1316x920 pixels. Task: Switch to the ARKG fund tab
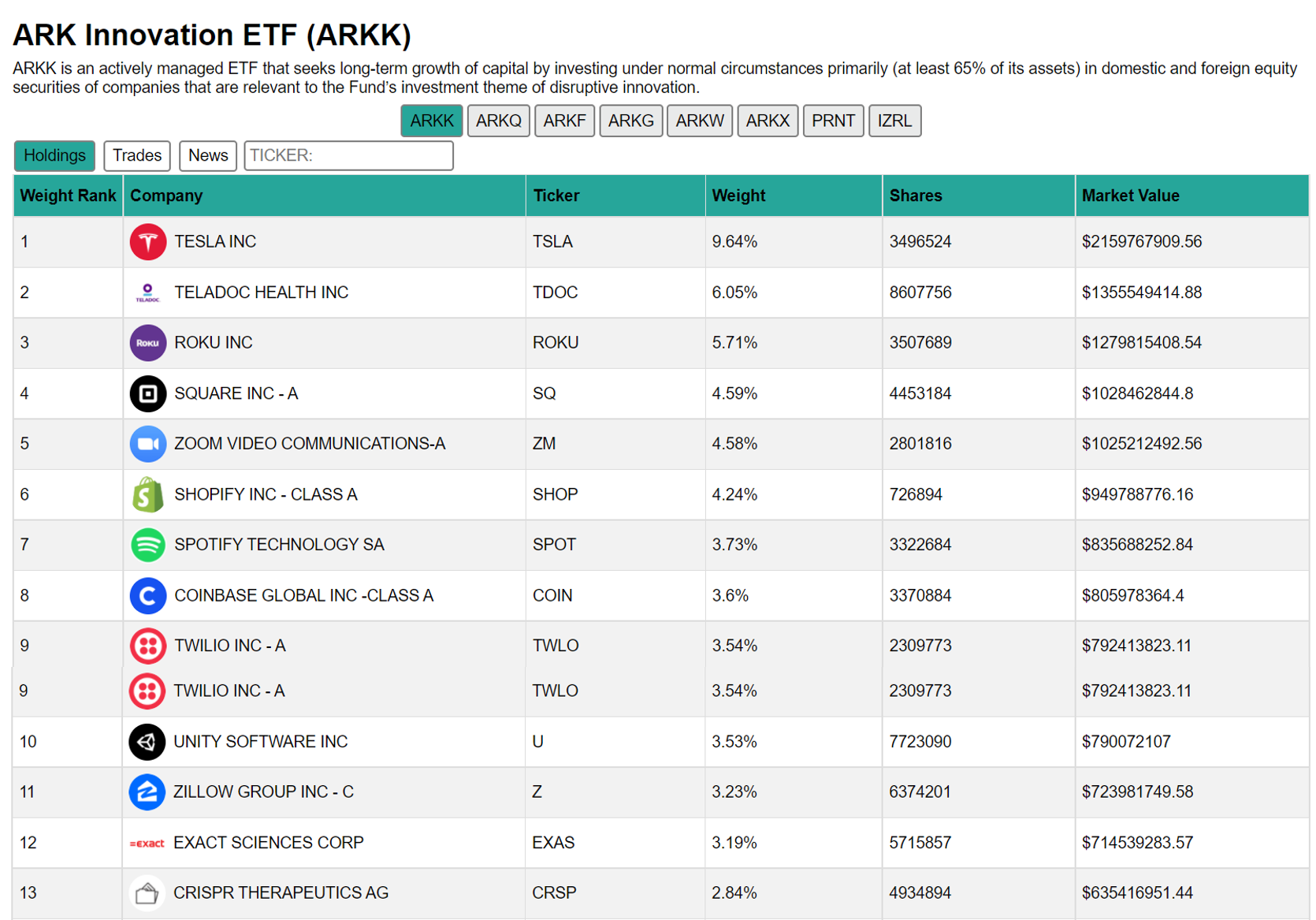pyautogui.click(x=631, y=121)
